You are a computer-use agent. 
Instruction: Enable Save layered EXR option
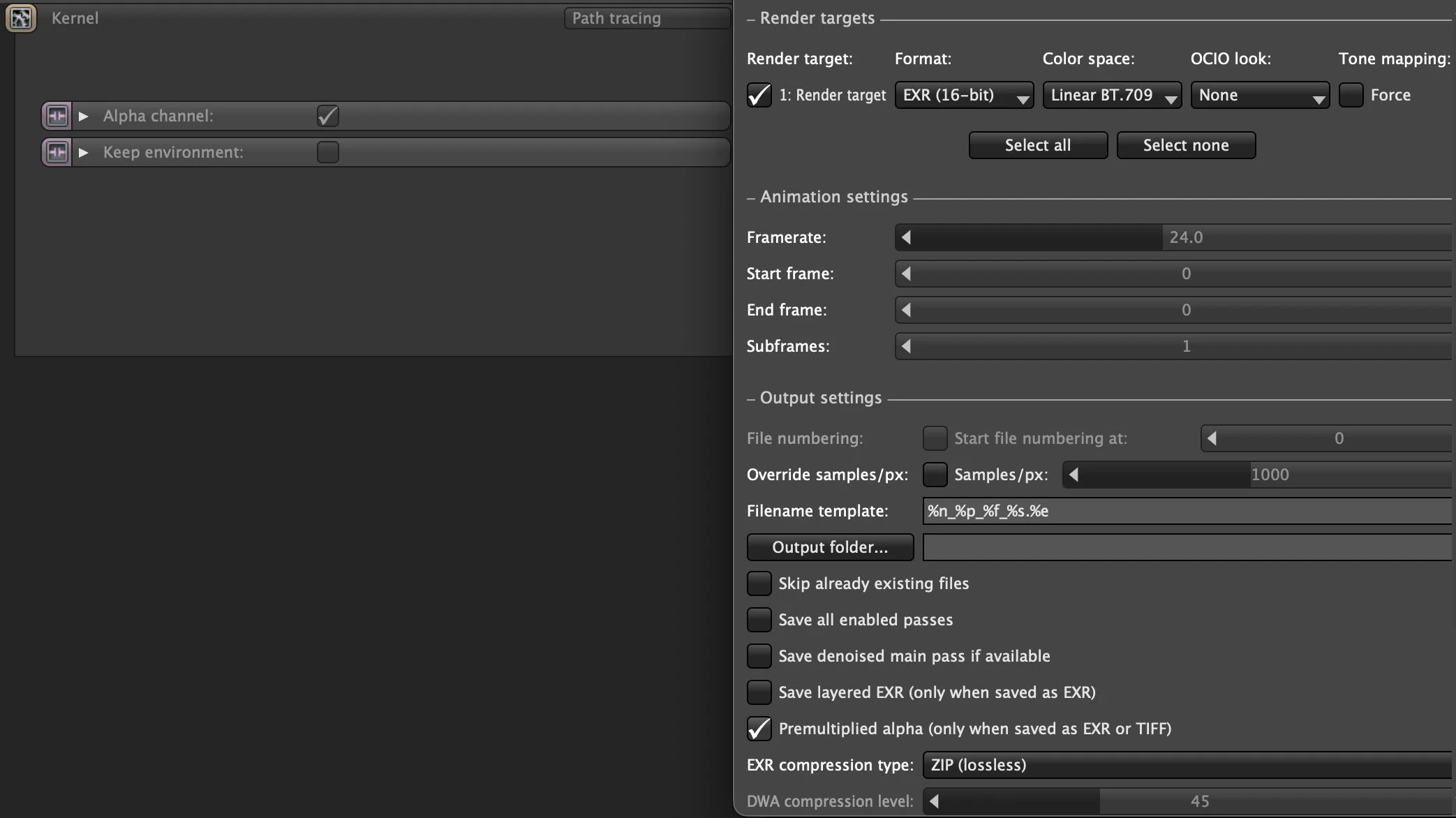(759, 692)
